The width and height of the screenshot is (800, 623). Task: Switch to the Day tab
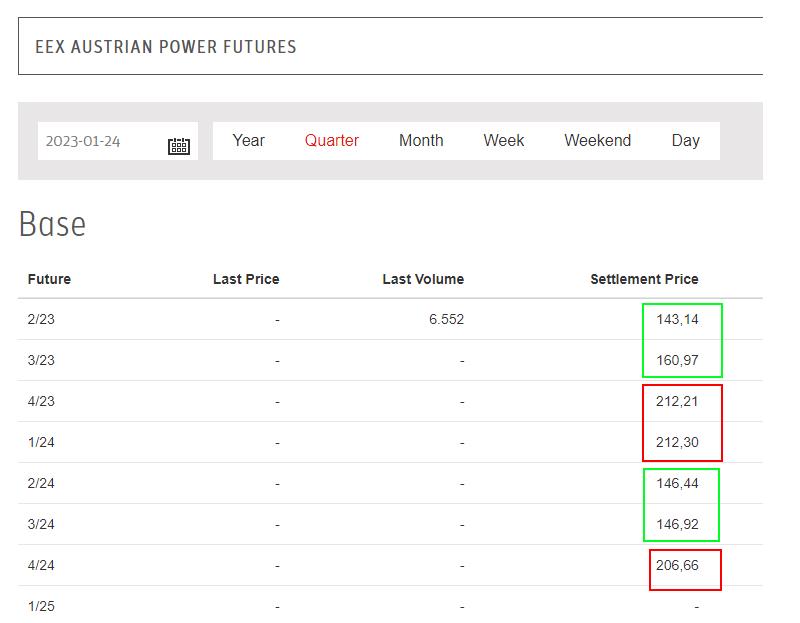click(x=685, y=140)
